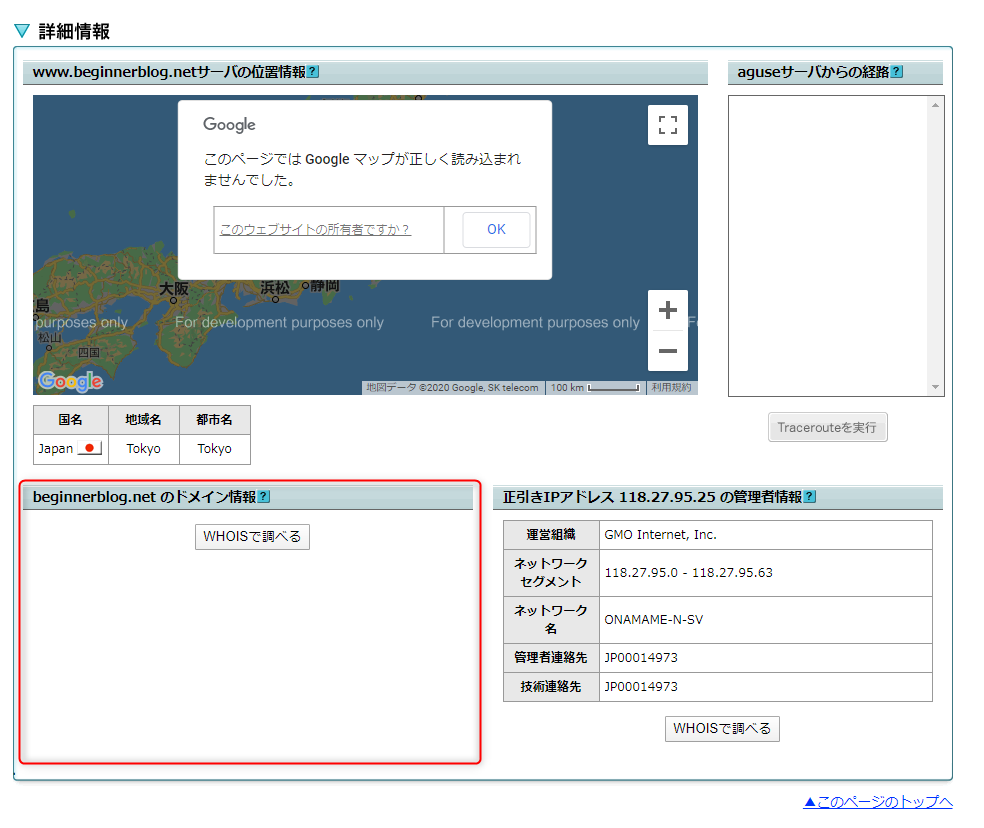Click the Google logo on the map
Screen dimensions: 984x828
(70, 380)
